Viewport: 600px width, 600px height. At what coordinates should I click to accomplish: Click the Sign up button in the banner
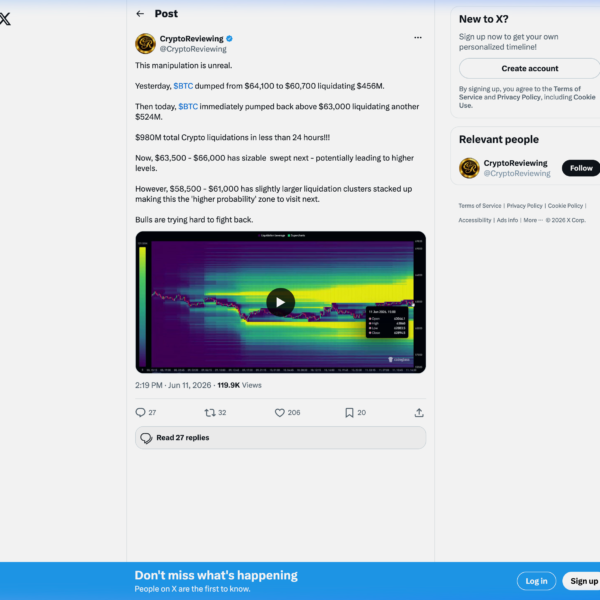pyautogui.click(x=583, y=581)
